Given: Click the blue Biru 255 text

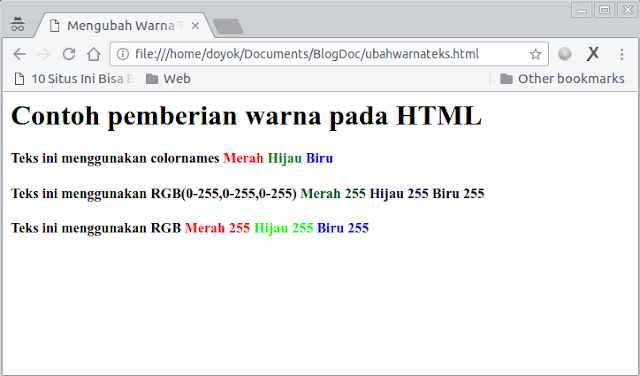Looking at the screenshot, I should tap(343, 228).
